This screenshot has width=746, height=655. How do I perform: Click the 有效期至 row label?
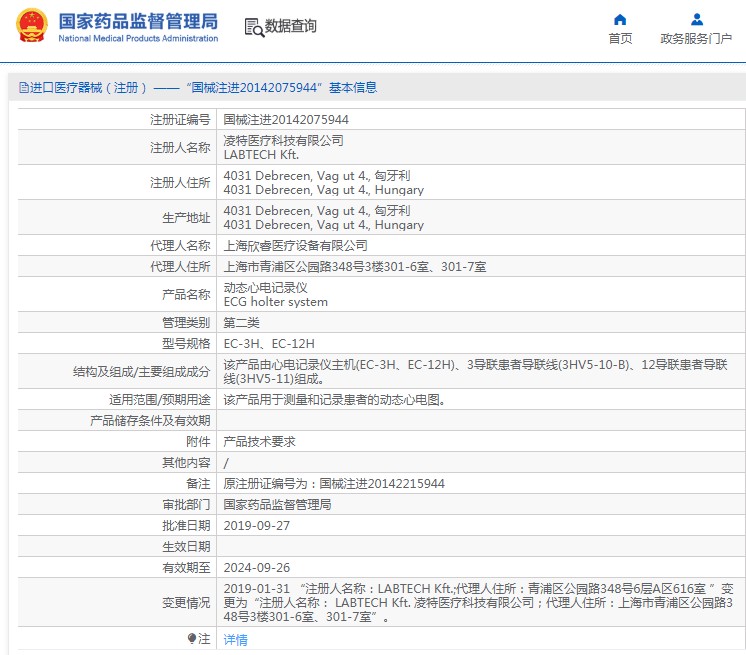[186, 567]
